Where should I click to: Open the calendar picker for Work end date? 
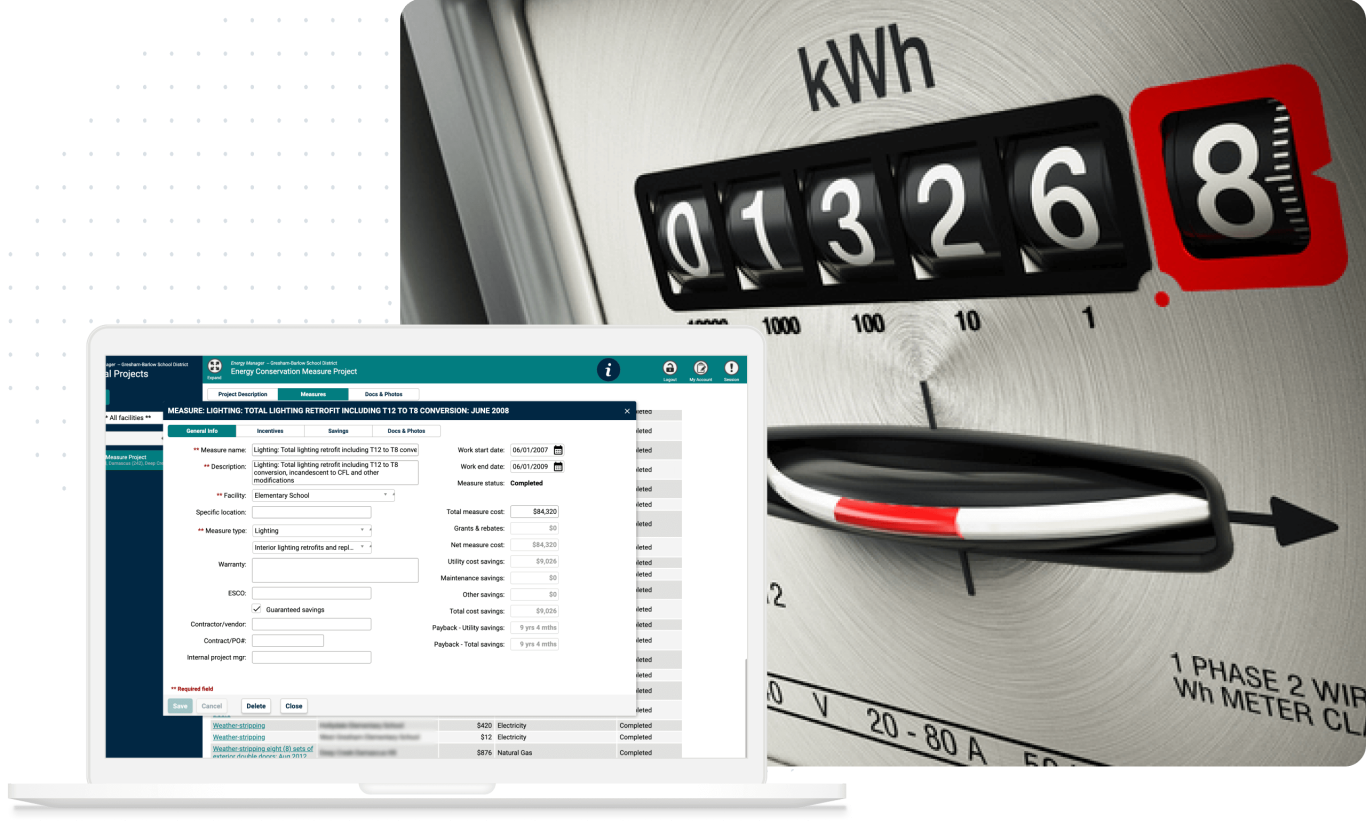pyautogui.click(x=558, y=466)
